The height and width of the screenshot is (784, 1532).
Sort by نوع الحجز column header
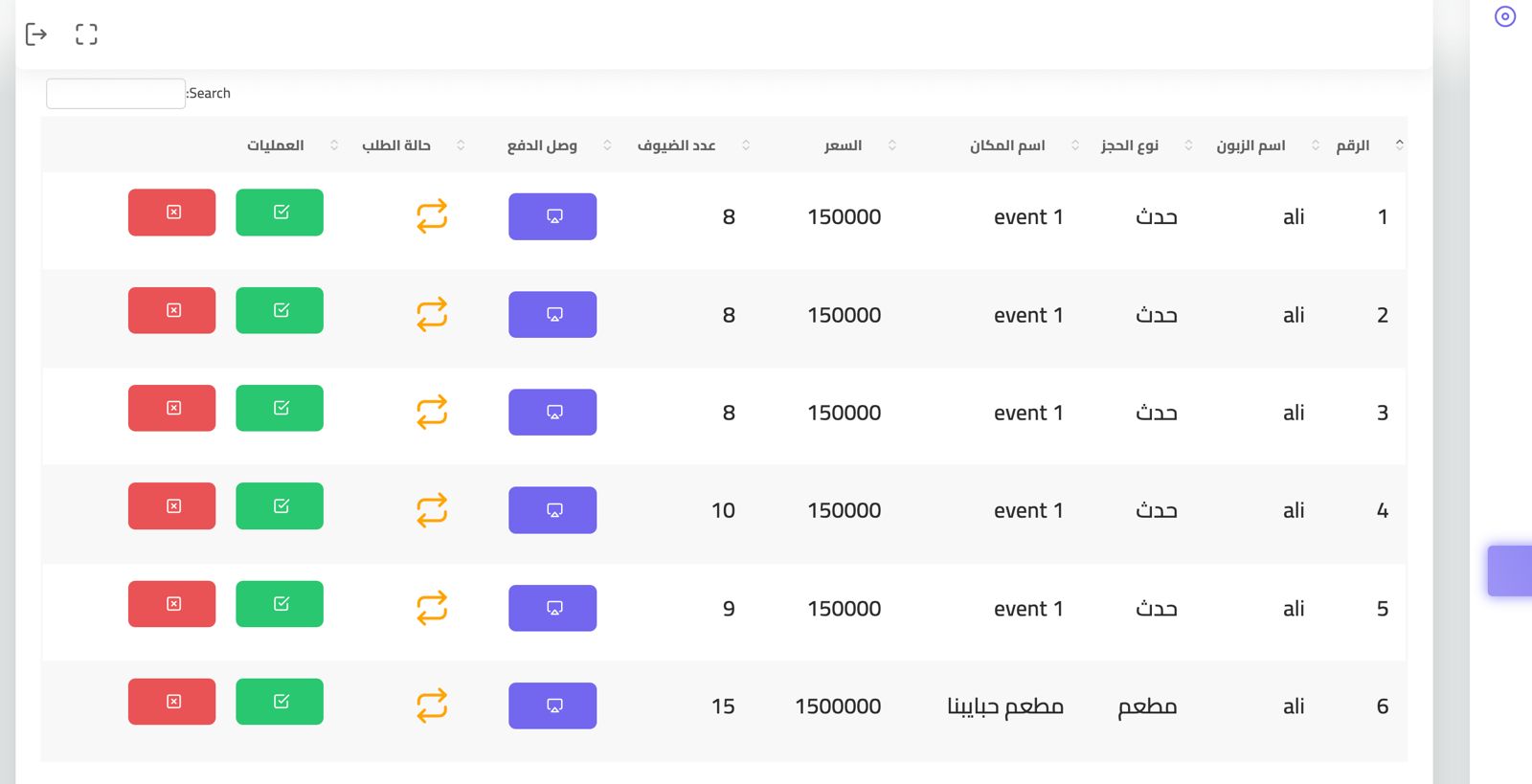(x=1130, y=146)
